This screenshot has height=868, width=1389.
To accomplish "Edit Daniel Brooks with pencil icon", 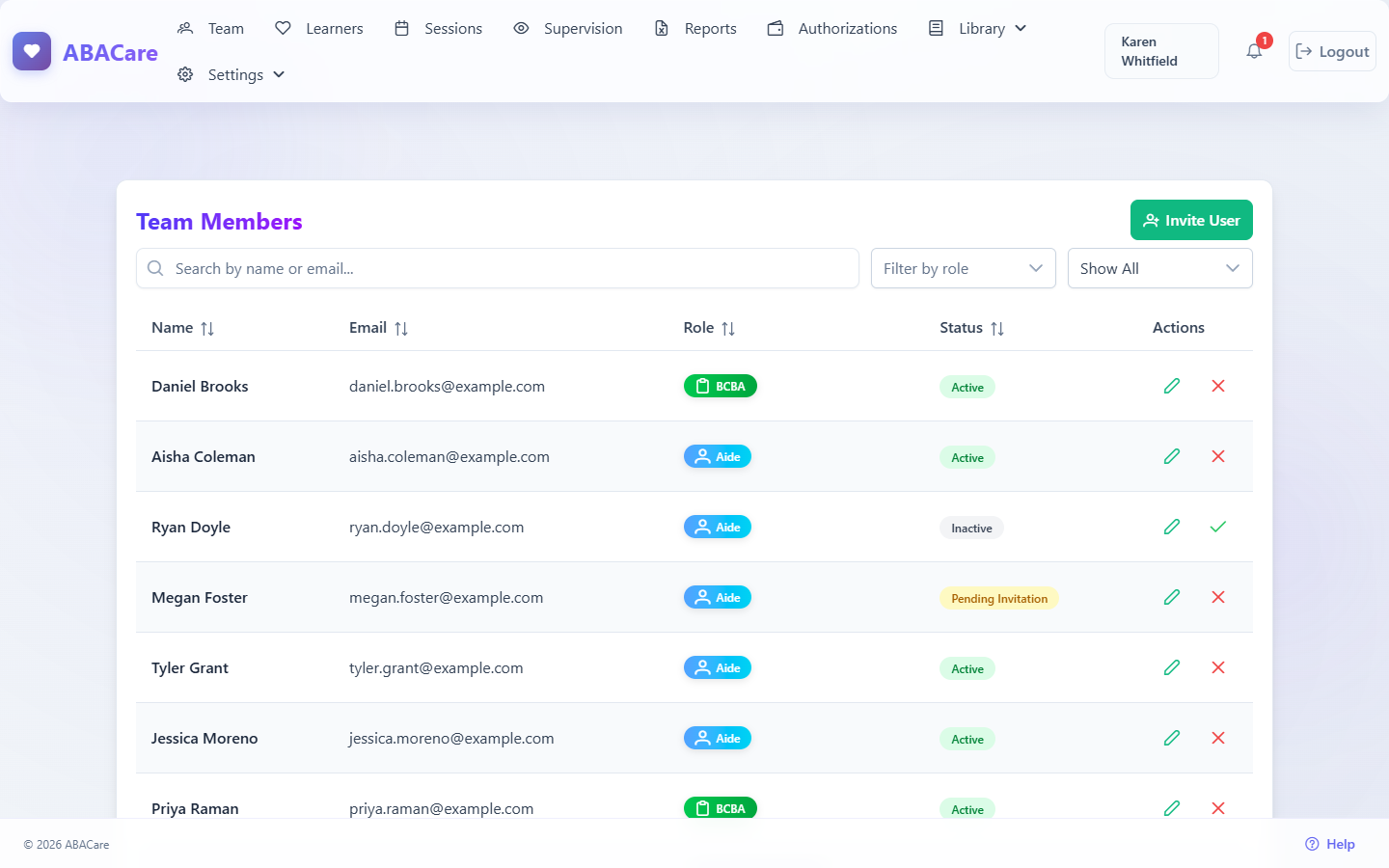I will (1172, 386).
